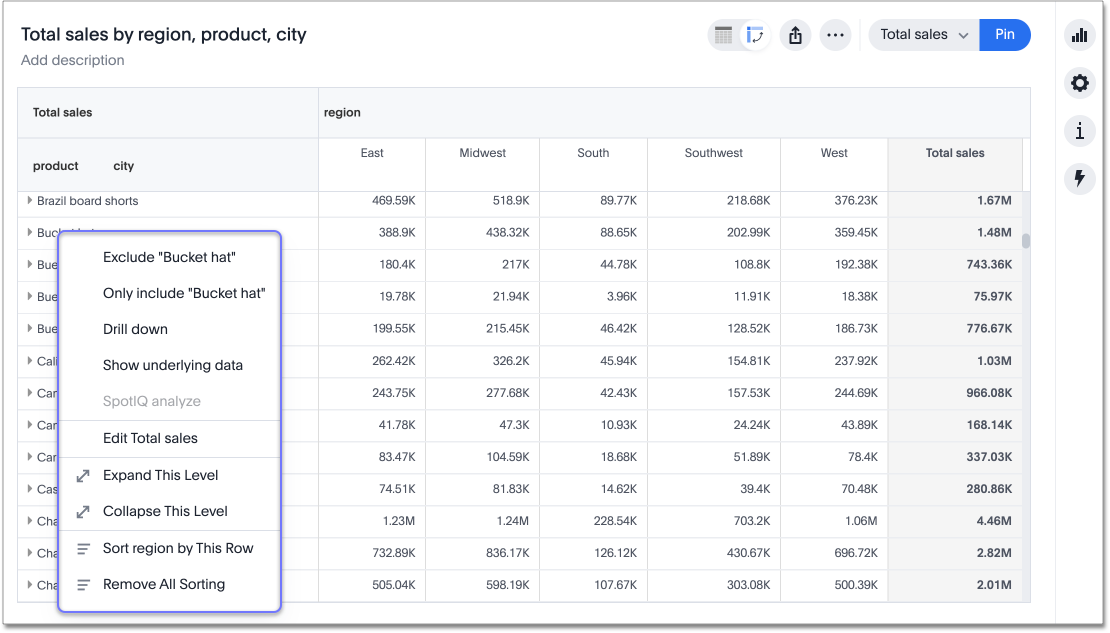Viewport: 1110px width, 633px height.
Task: Open the more options ellipsis menu
Action: [835, 36]
